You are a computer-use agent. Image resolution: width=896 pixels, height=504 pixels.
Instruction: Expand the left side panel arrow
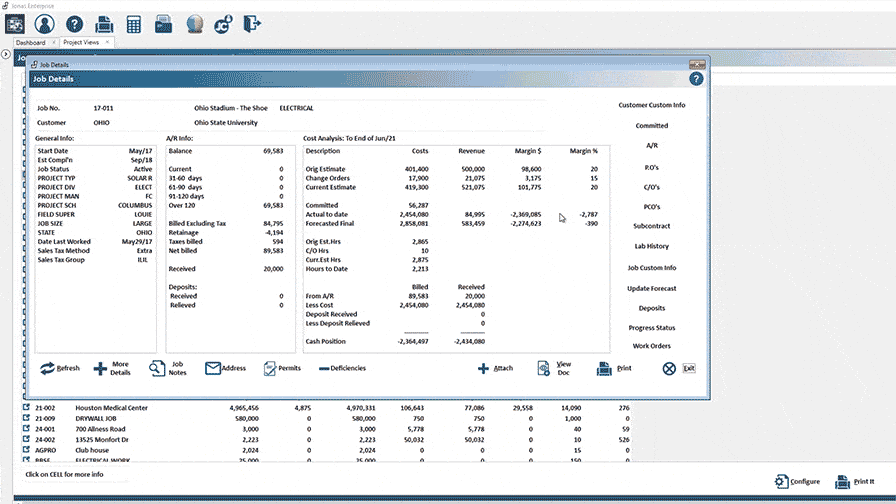pyautogui.click(x=6, y=54)
